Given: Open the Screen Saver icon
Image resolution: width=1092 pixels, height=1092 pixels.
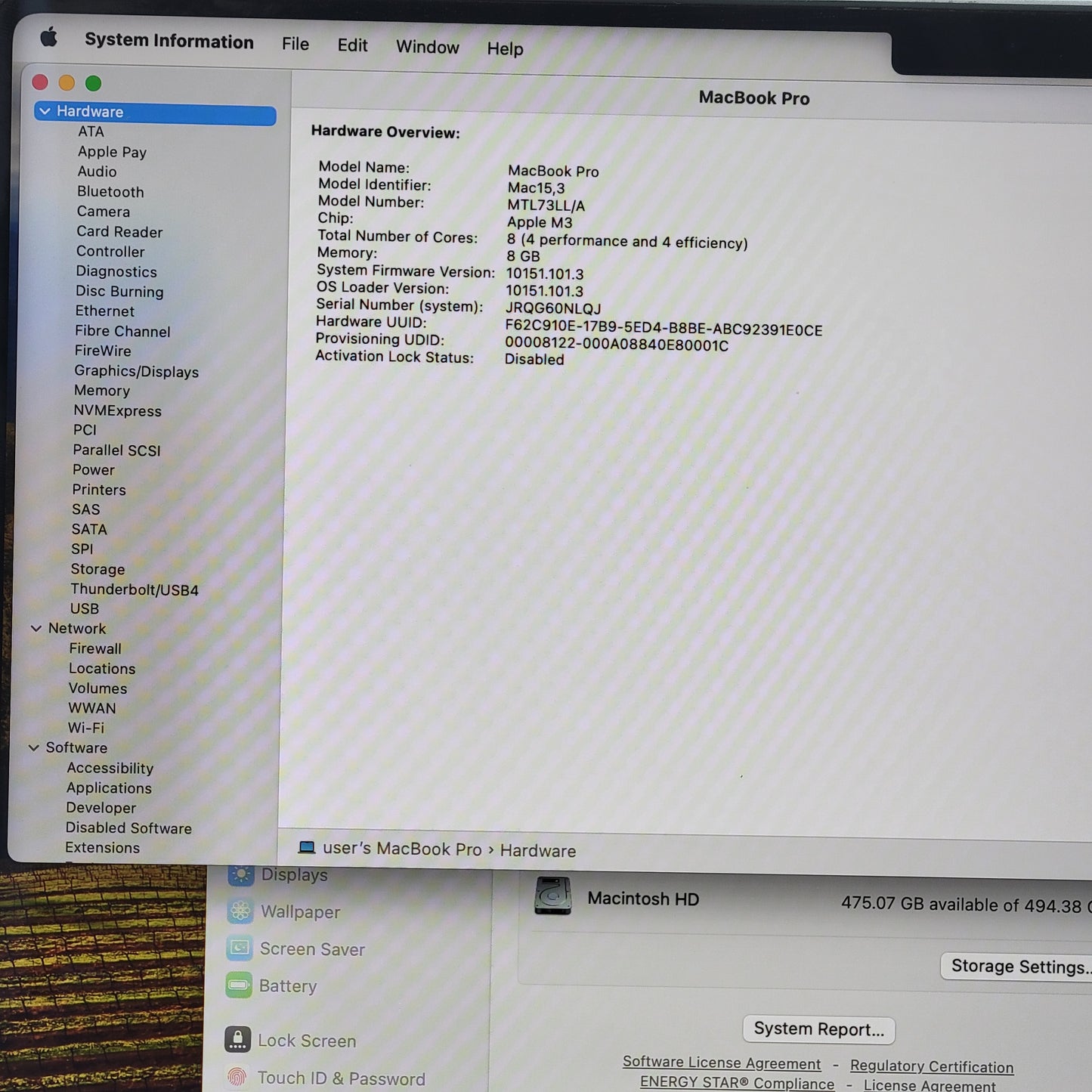Looking at the screenshot, I should click(240, 948).
